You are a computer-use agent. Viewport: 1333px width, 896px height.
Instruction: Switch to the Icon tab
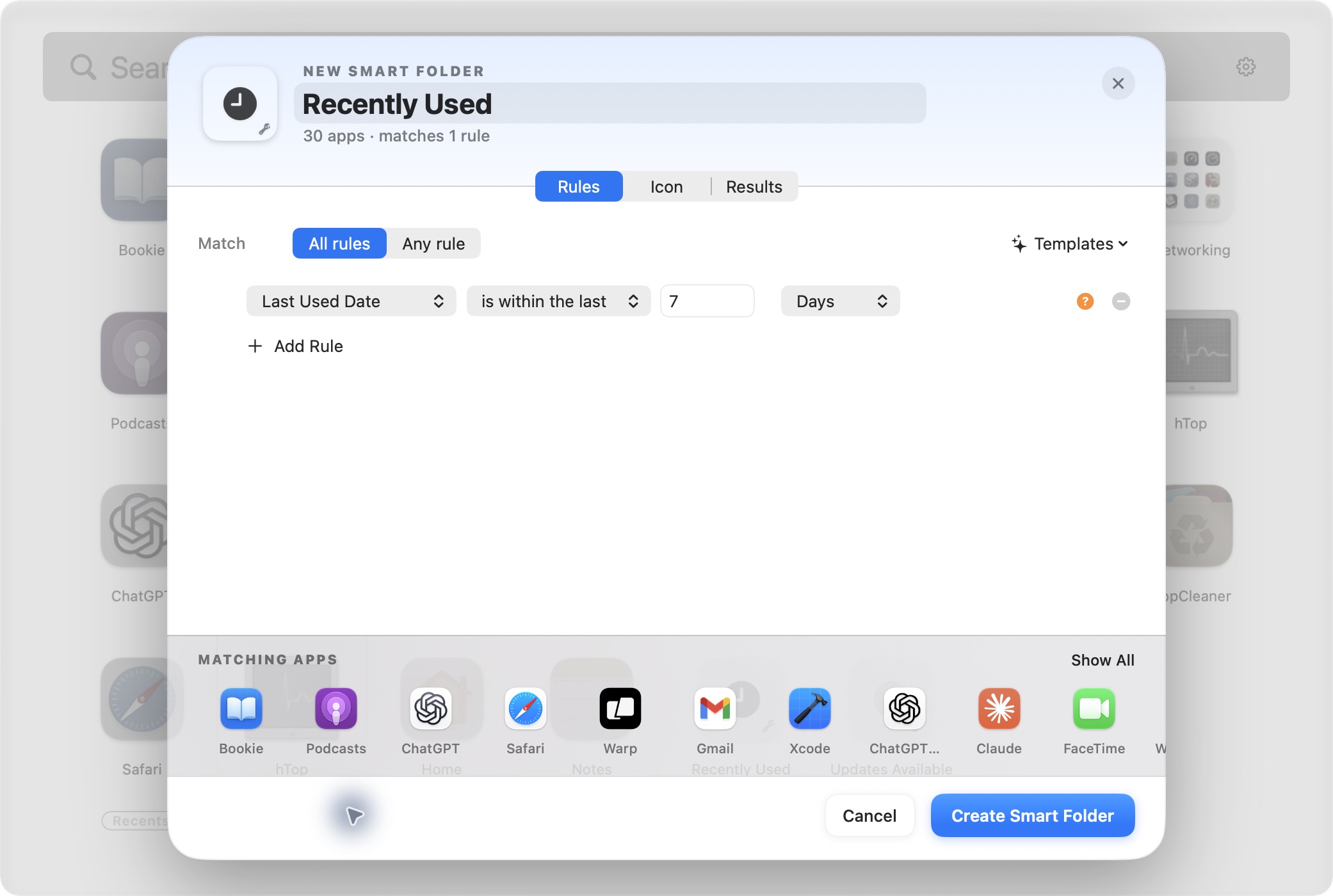[x=666, y=186]
